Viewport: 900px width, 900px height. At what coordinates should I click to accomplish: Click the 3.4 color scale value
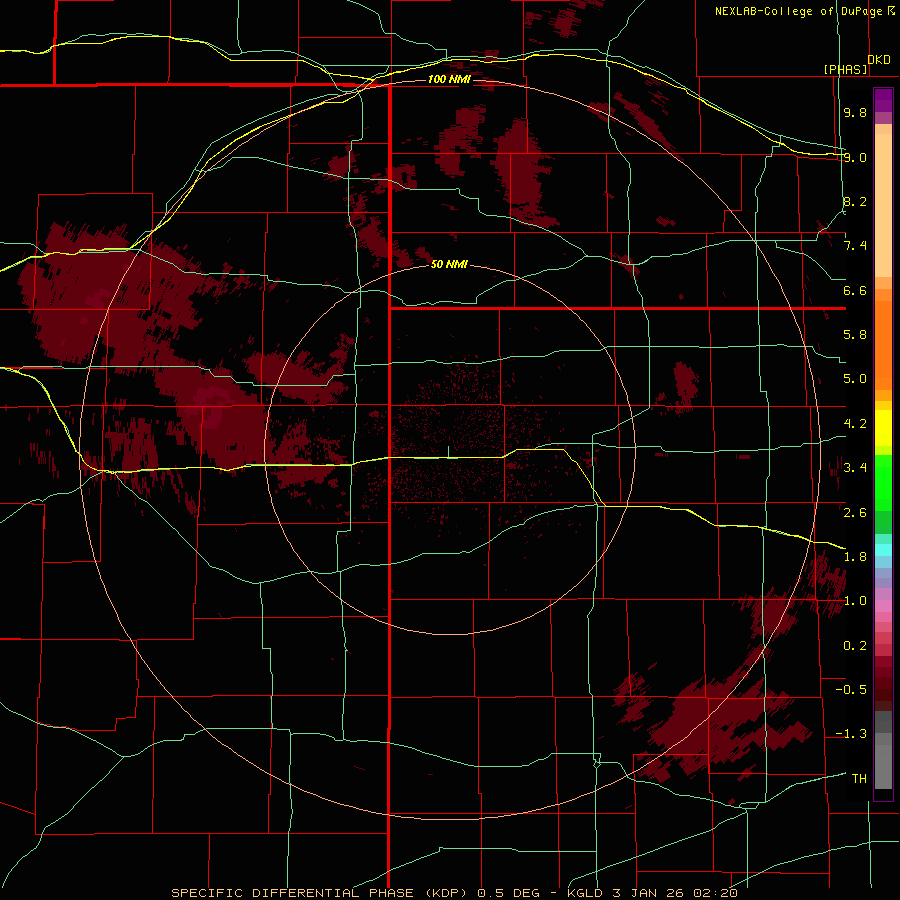coord(855,468)
